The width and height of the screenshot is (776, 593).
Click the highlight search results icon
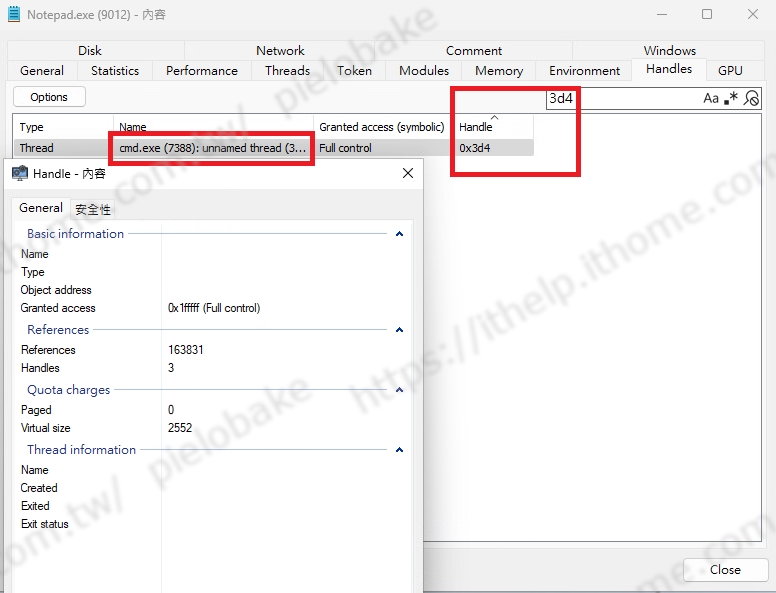point(751,98)
